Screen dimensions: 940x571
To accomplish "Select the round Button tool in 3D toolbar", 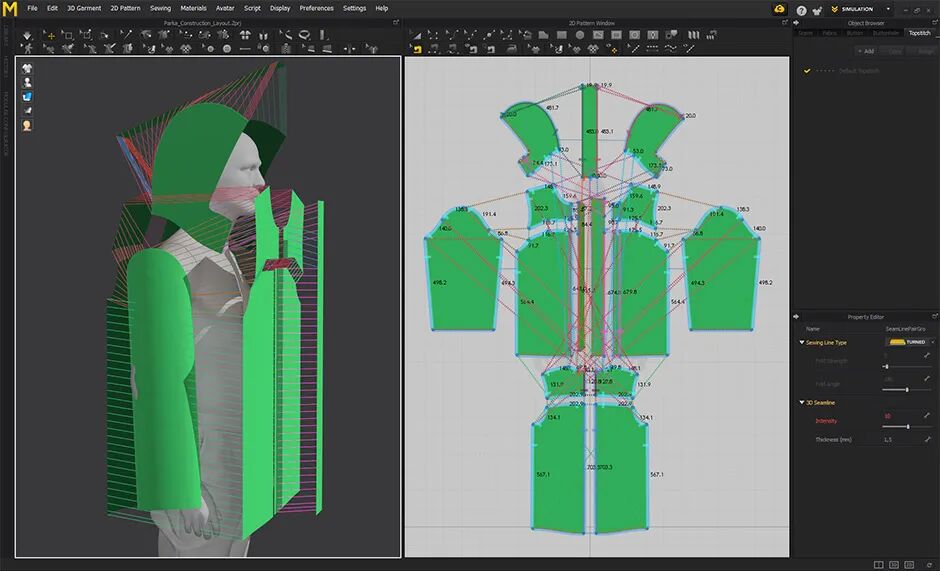I will [x=227, y=49].
